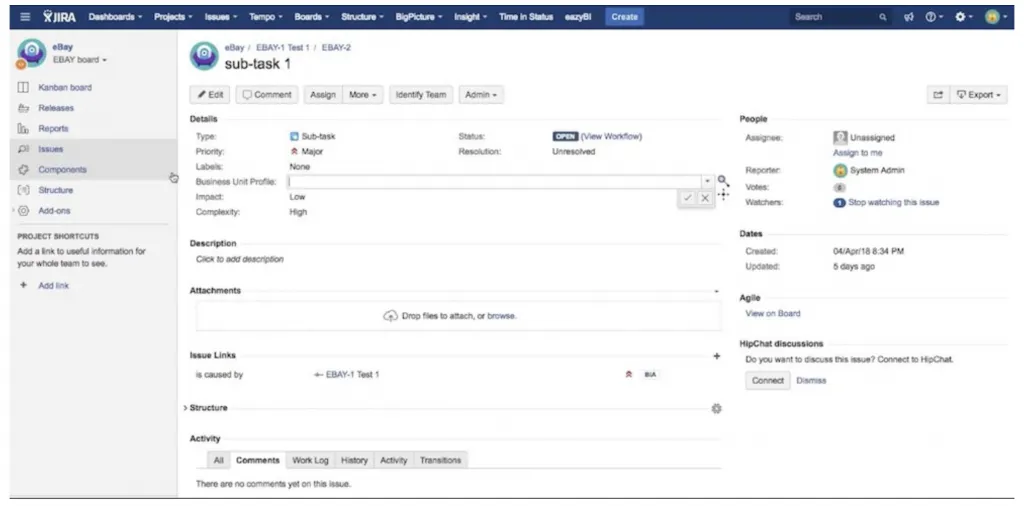Click the plus icon beside Add link
This screenshot has width=1024, height=506.
pos(24,285)
